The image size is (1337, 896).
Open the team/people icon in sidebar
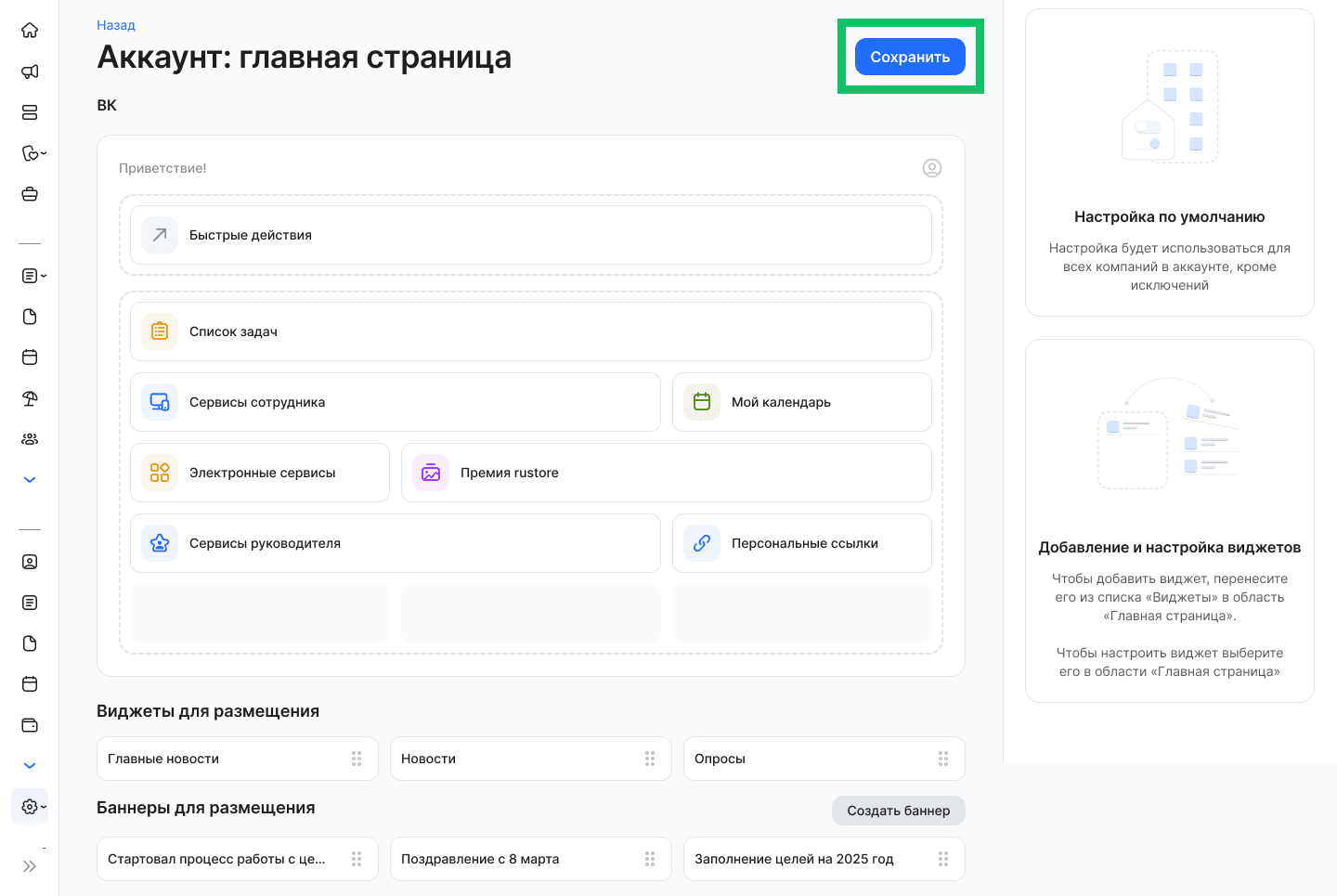pyautogui.click(x=30, y=438)
